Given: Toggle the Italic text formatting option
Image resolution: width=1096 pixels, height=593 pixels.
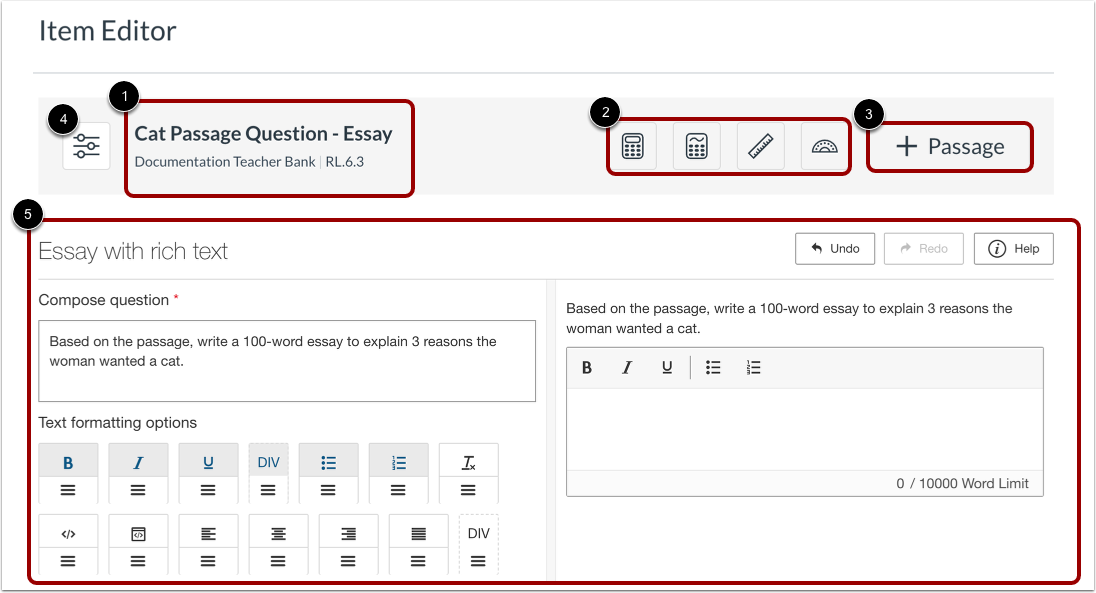Looking at the screenshot, I should [138, 461].
